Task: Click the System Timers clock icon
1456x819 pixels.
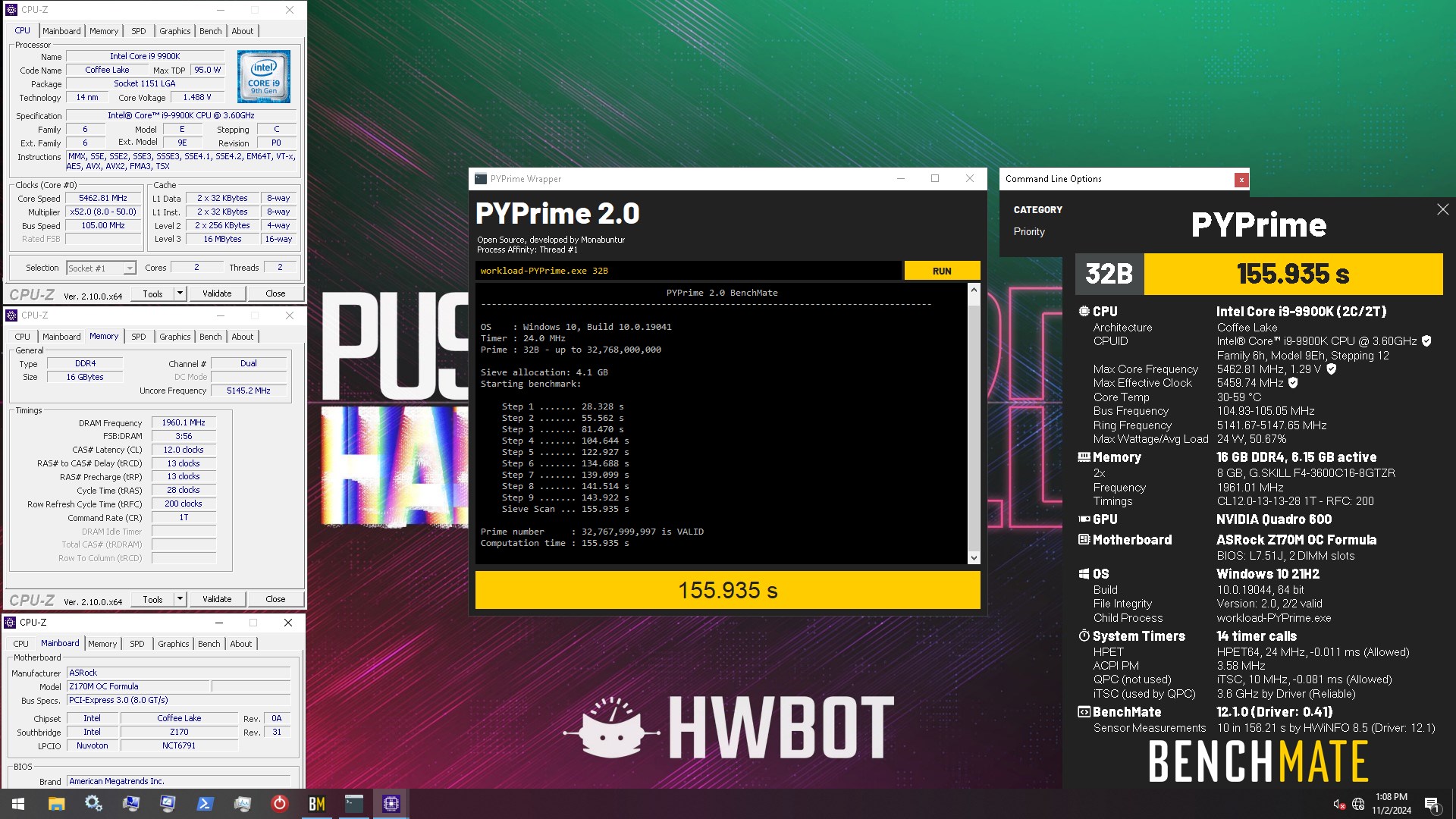Action: point(1084,636)
